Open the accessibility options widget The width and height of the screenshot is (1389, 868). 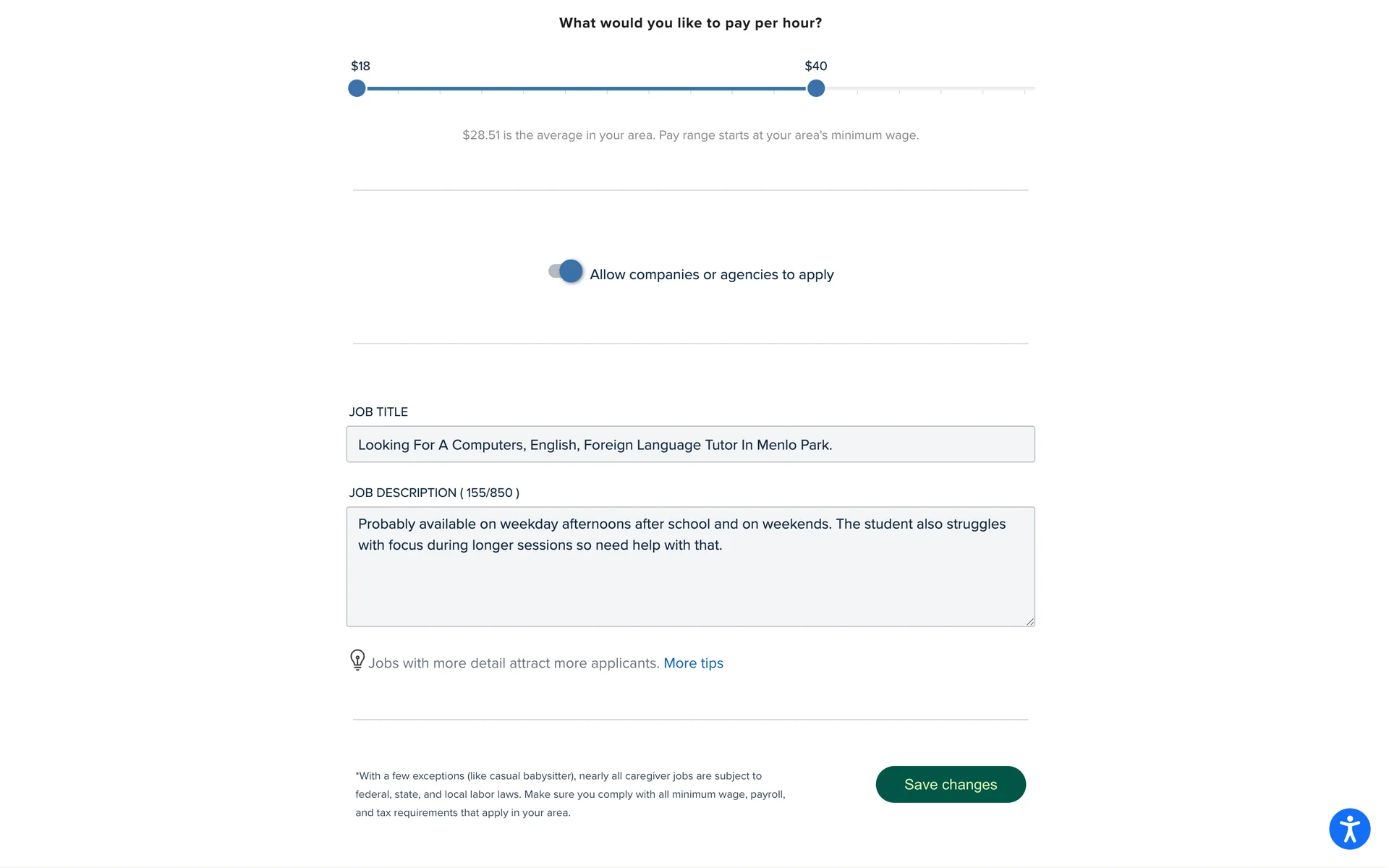1349,828
